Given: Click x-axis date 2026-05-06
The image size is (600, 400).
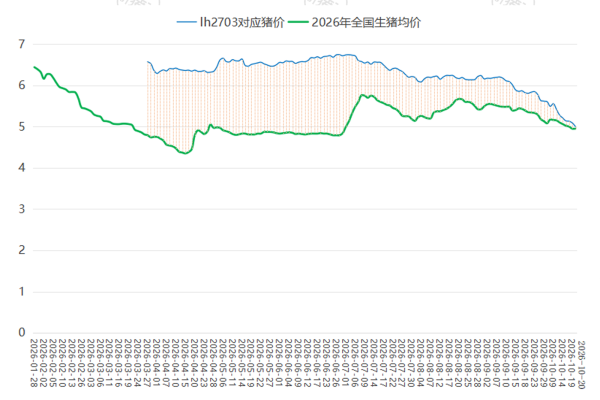Looking at the screenshot, I should [223, 363].
